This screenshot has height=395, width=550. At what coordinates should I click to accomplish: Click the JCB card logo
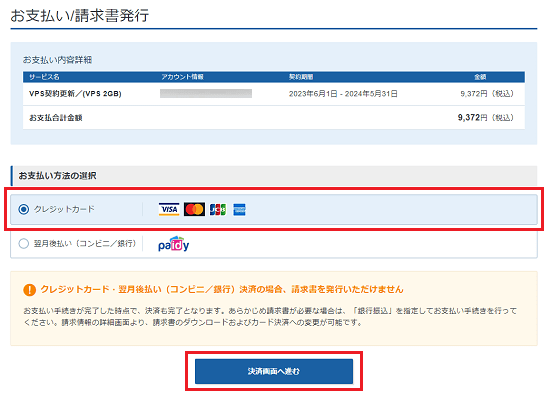(218, 209)
